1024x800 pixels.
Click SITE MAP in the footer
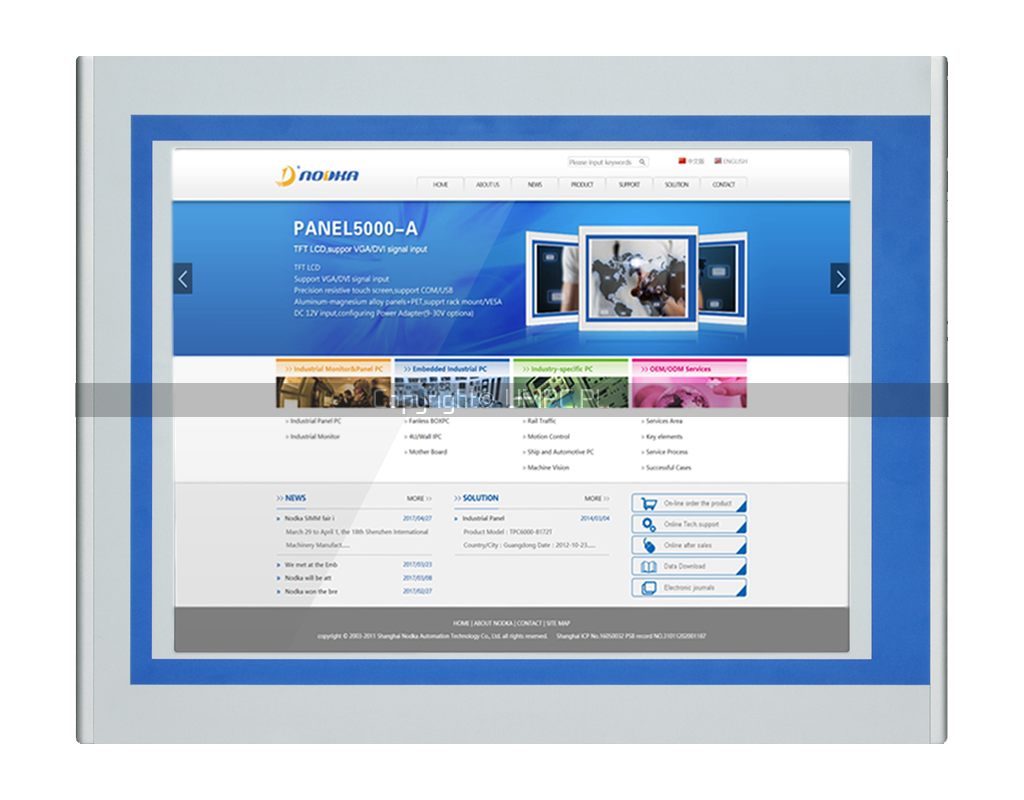pyautogui.click(x=558, y=623)
